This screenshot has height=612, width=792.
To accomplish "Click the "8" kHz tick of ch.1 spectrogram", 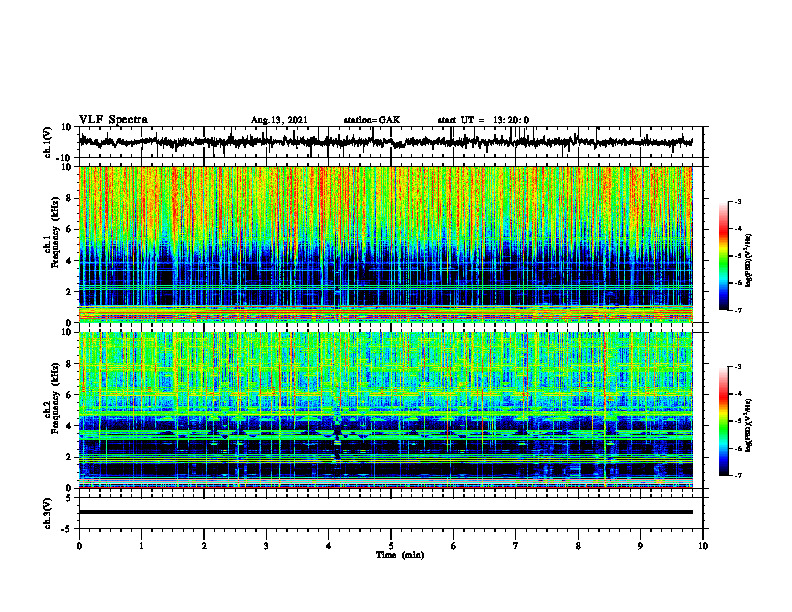I will pos(71,198).
